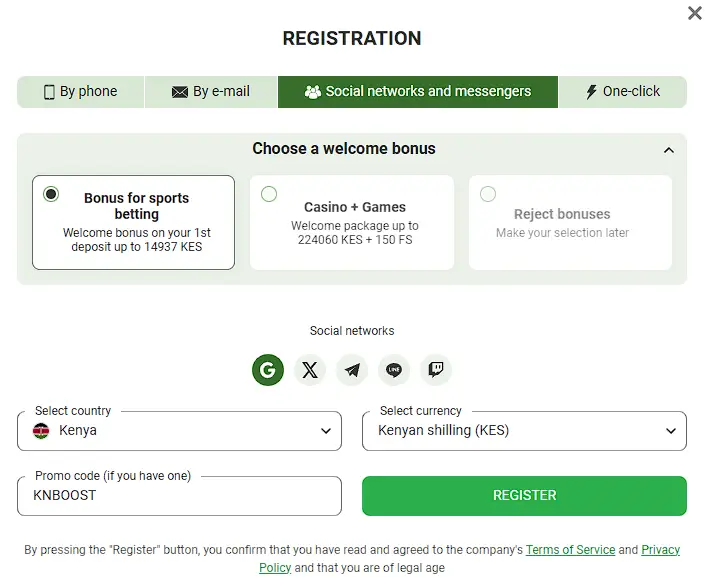
Task: Open the Select currency dropdown
Action: coord(524,431)
